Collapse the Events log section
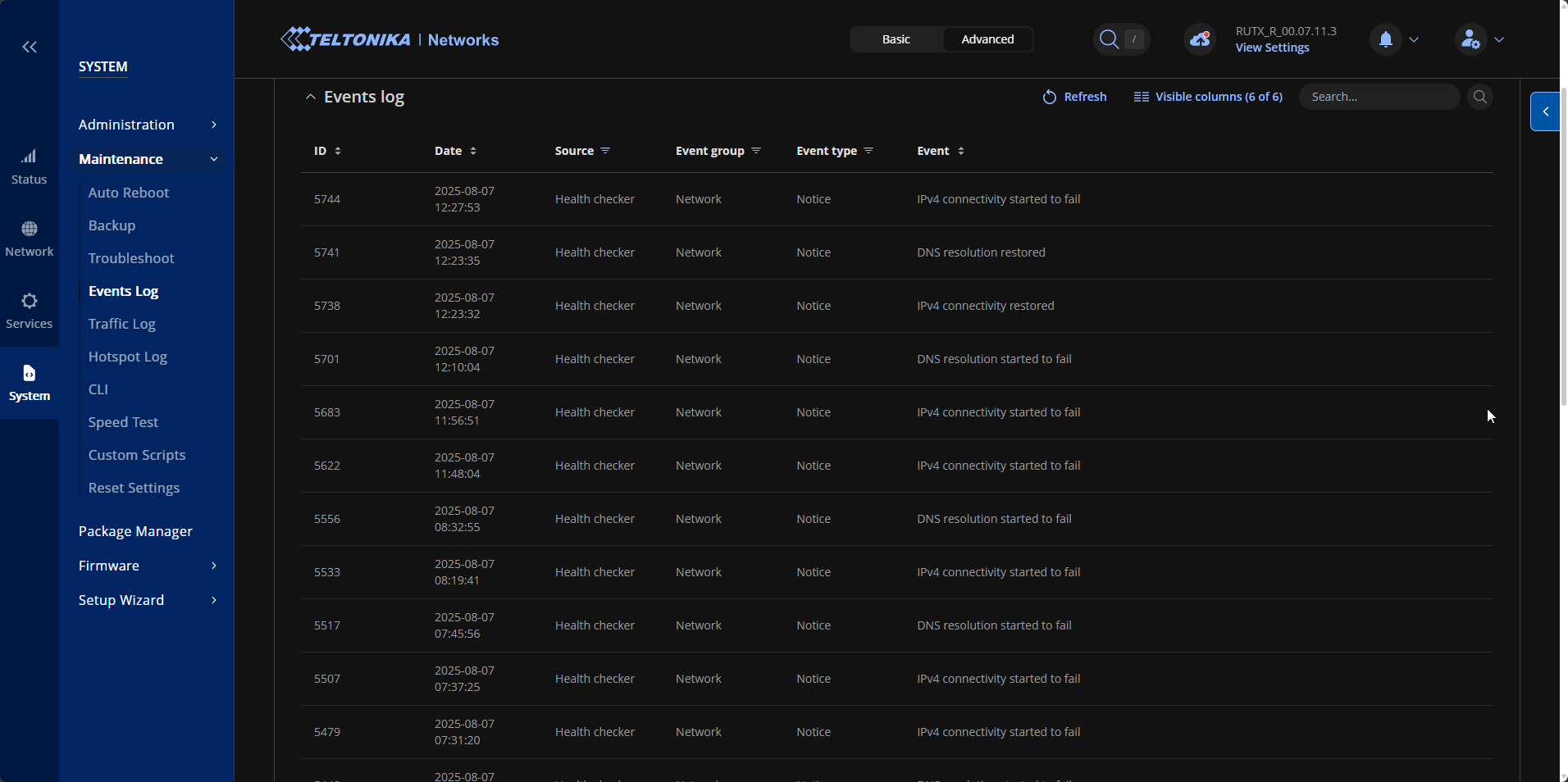Viewport: 1568px width, 782px height. [311, 97]
